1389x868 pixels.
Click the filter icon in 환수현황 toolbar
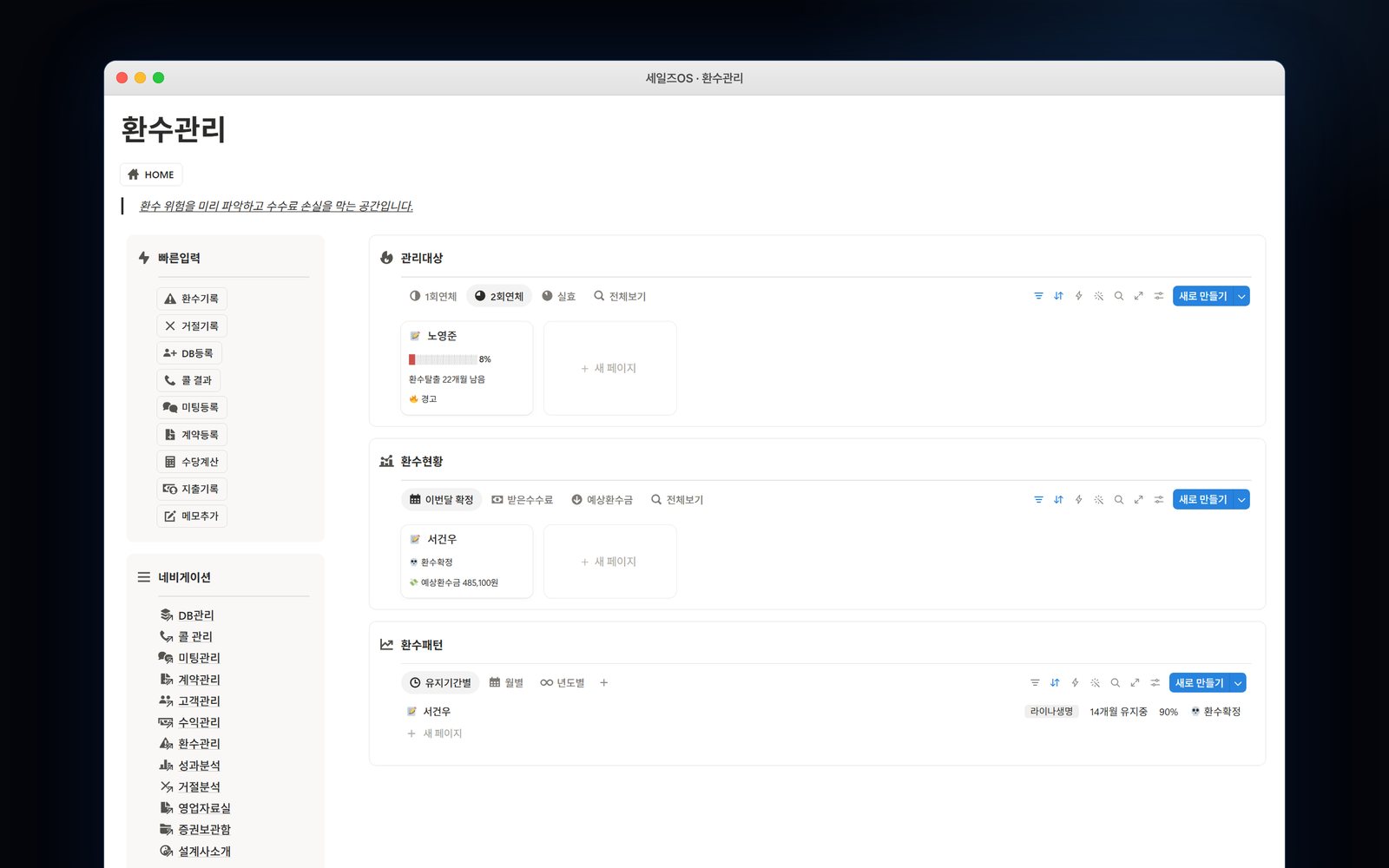point(1038,500)
